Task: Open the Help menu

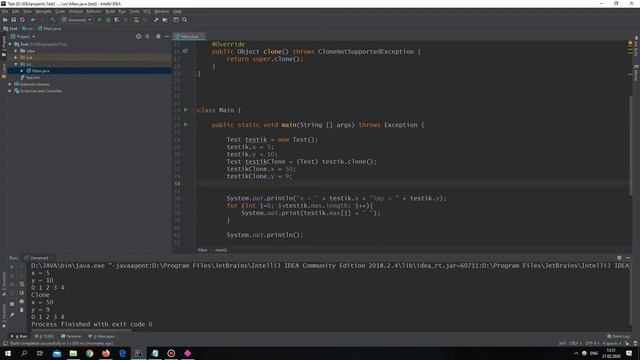Action: [177, 11]
